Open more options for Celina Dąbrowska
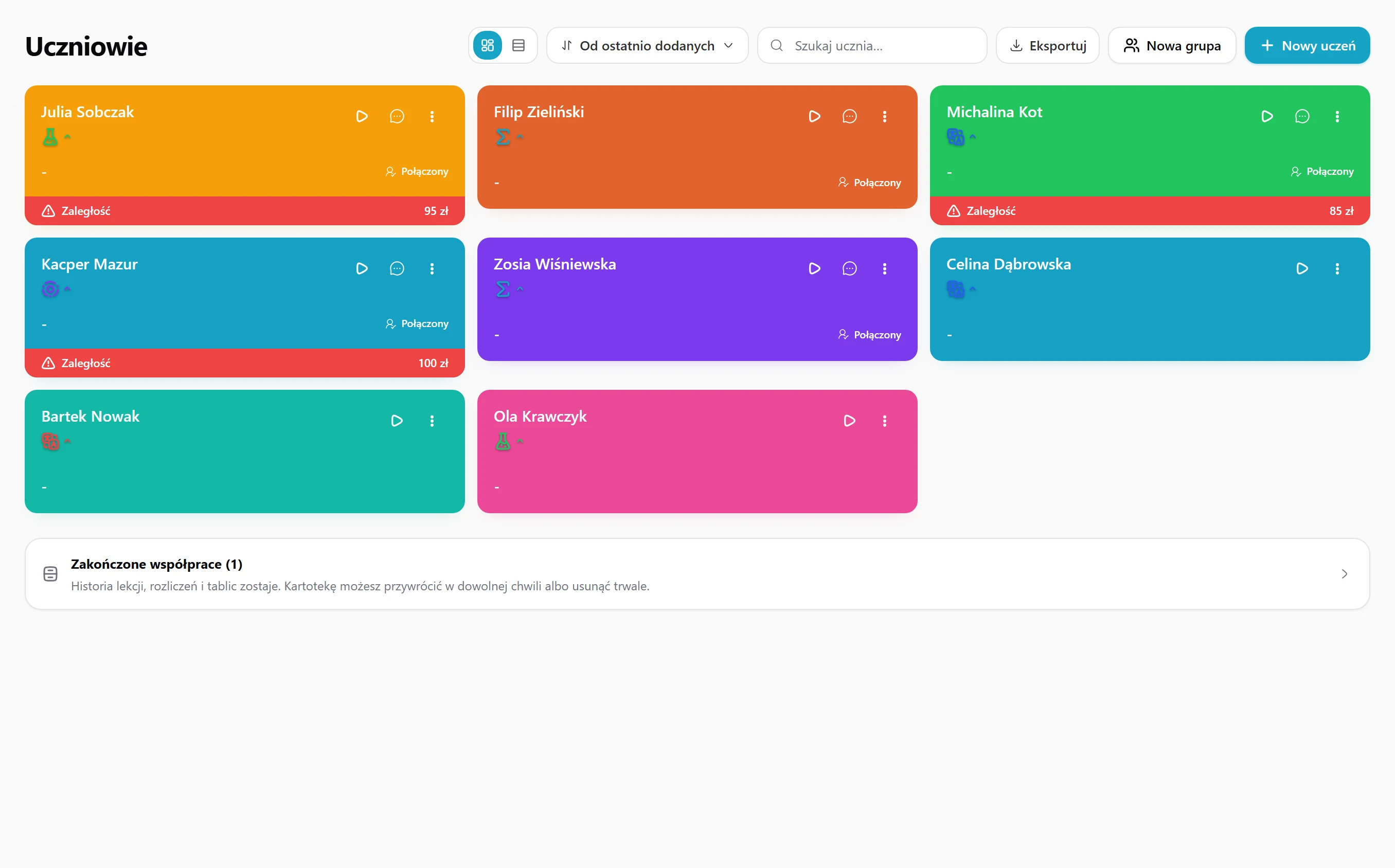This screenshot has height=868, width=1395. [x=1337, y=268]
